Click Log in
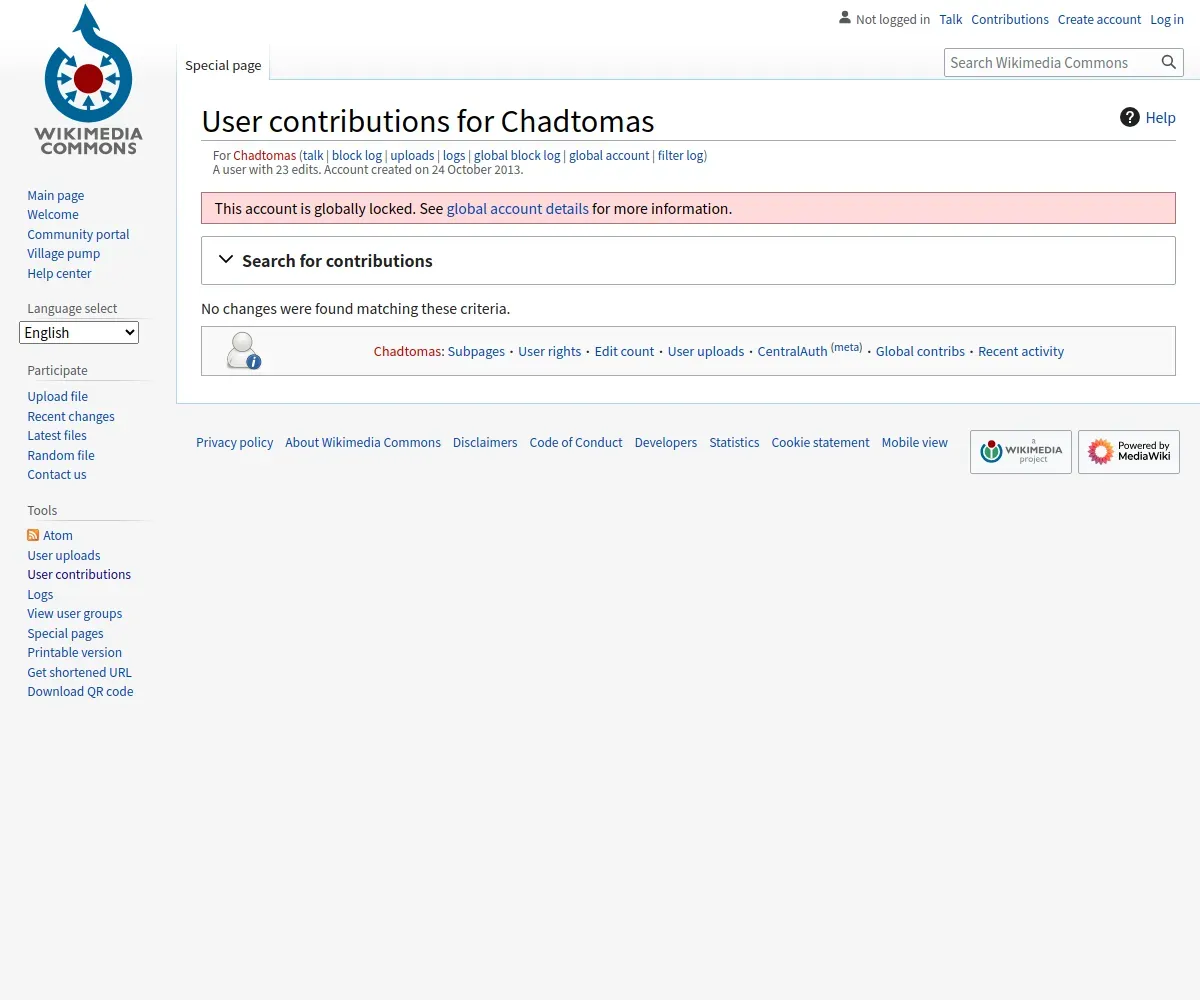Viewport: 1200px width, 1000px height. (1167, 19)
